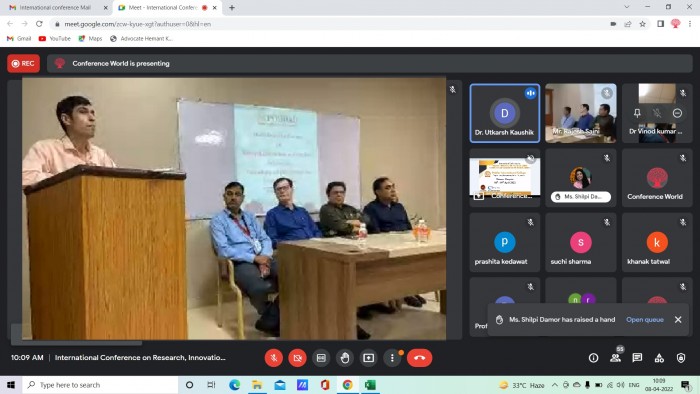Toggle closed captions
Image resolution: width=700 pixels, height=394 pixels.
321,358
